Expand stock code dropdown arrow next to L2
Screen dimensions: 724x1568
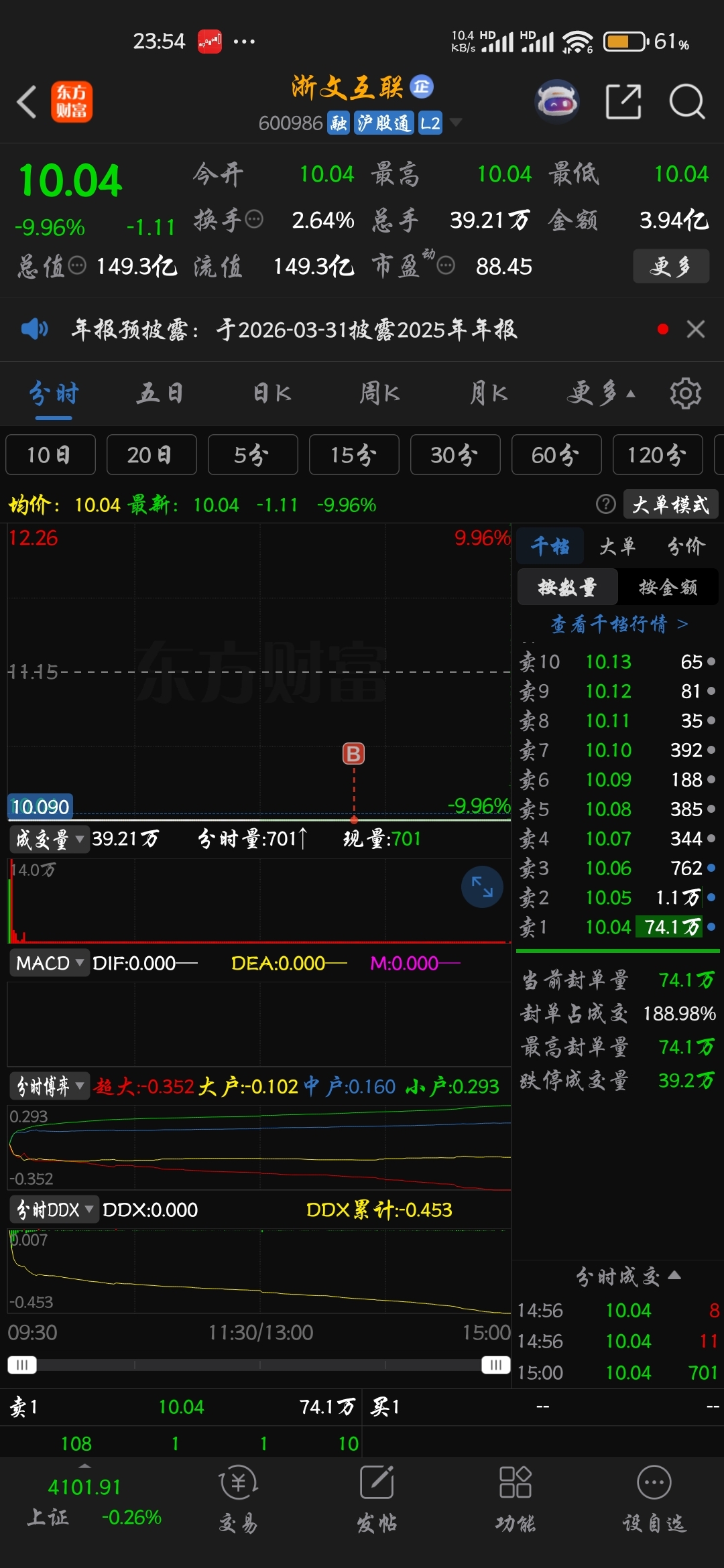[x=456, y=122]
